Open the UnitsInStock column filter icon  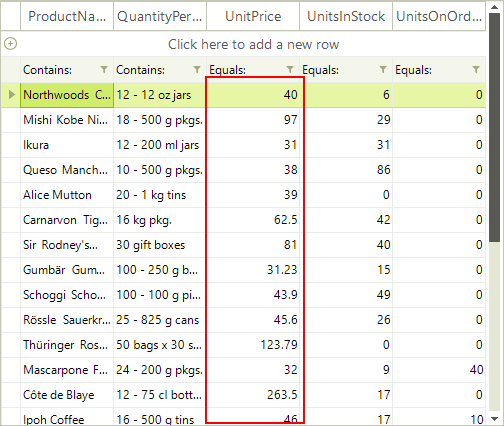383,69
